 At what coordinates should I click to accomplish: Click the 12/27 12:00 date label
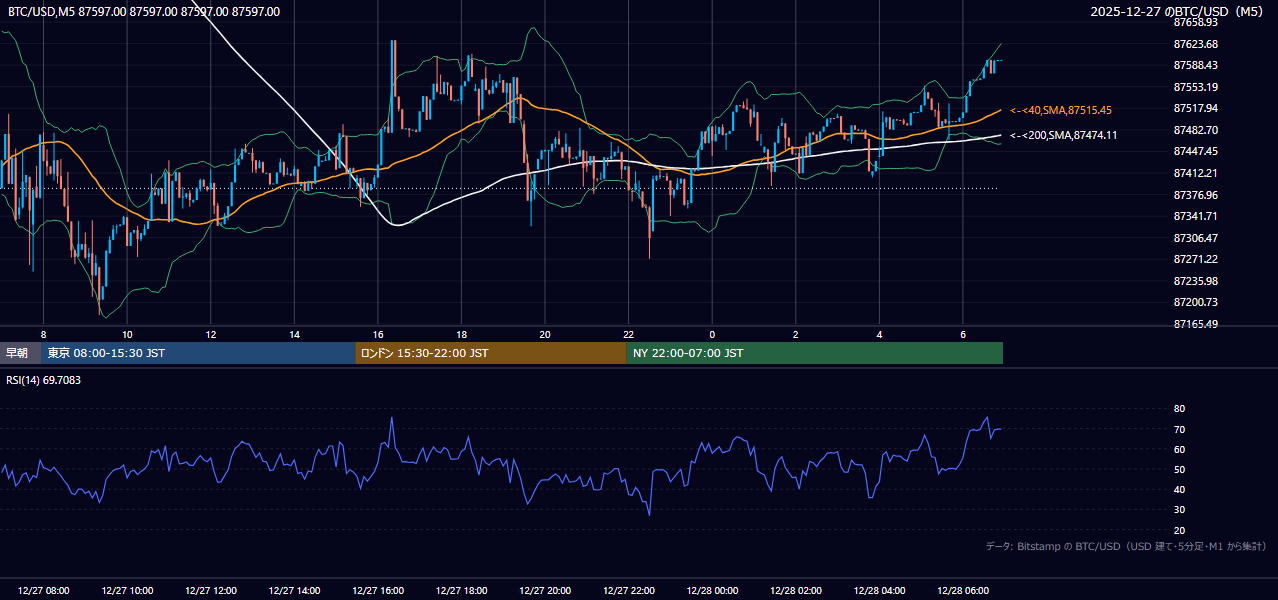pos(211,591)
